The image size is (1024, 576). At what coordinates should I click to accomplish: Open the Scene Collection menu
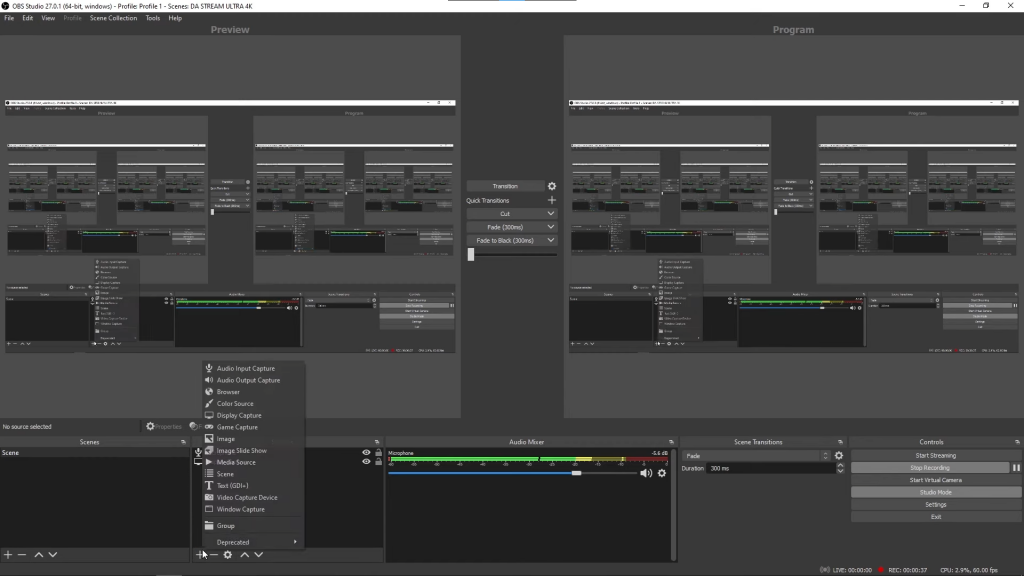tap(113, 18)
